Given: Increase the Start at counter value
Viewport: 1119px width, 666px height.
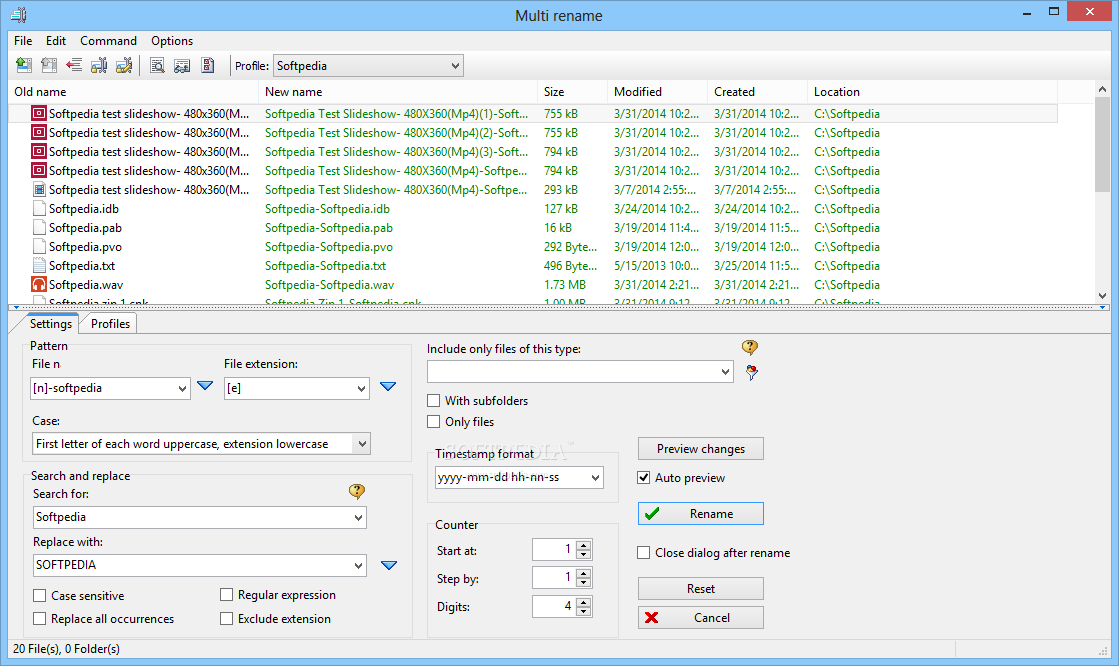Looking at the screenshot, I should [584, 545].
